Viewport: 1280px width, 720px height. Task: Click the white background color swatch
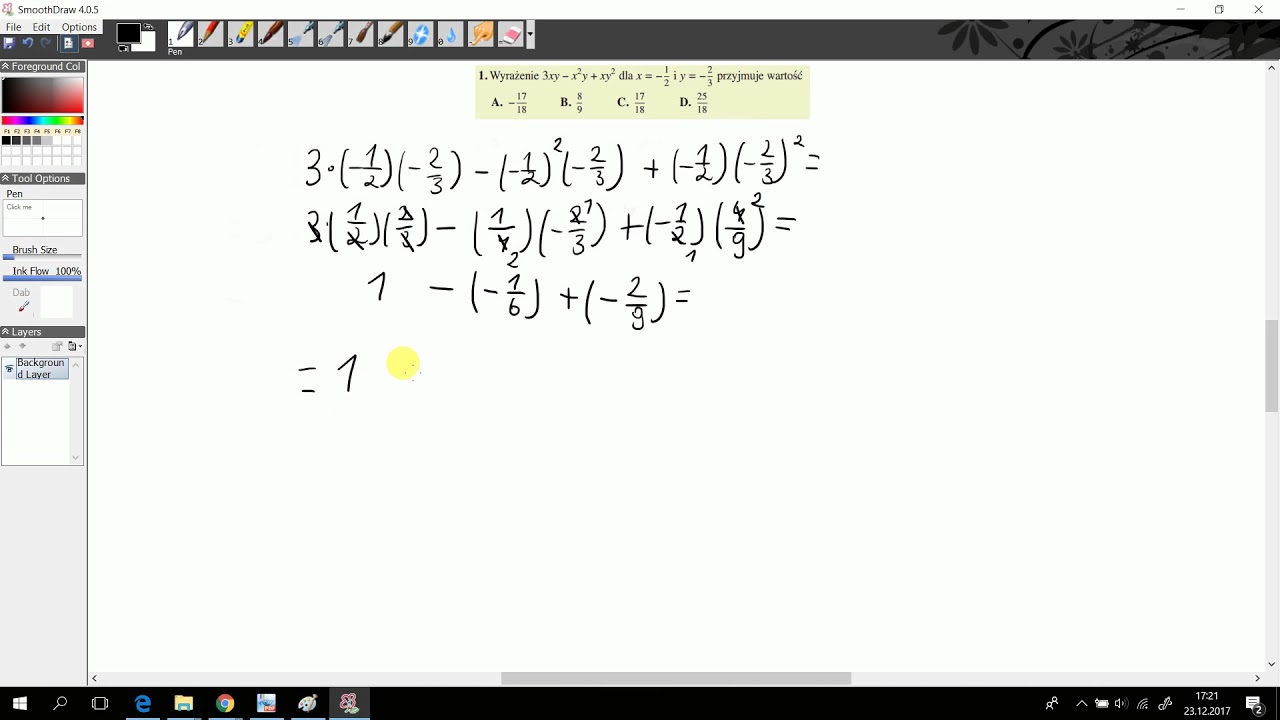[149, 41]
